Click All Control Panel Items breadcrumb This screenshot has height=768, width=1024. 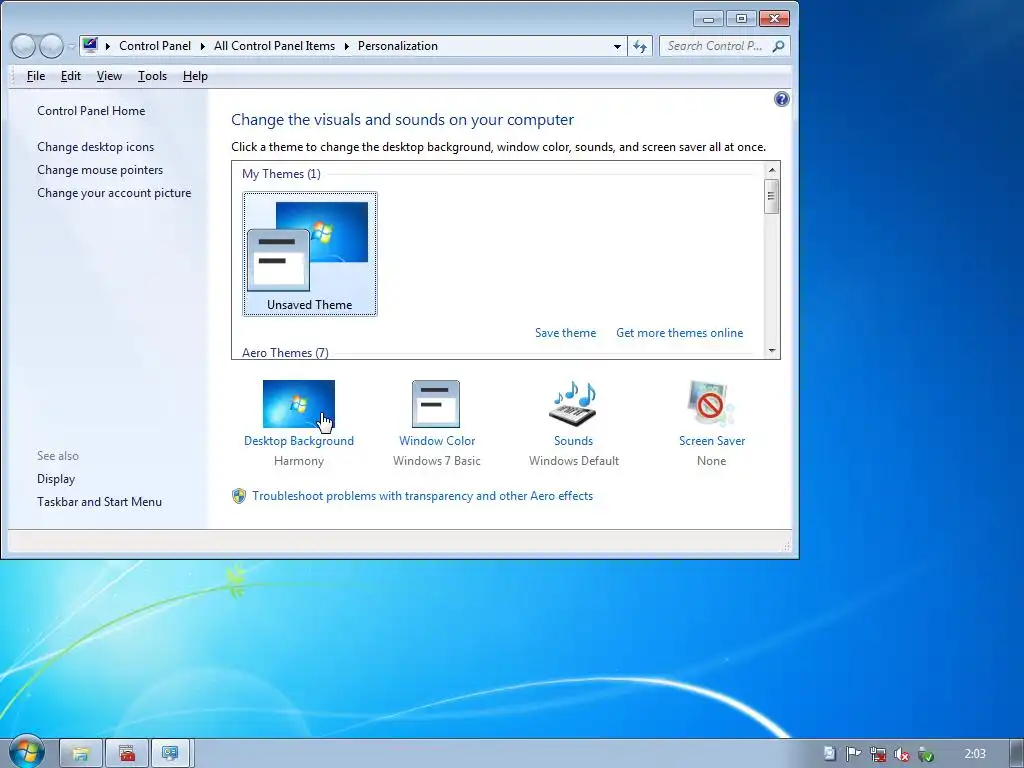(x=274, y=46)
